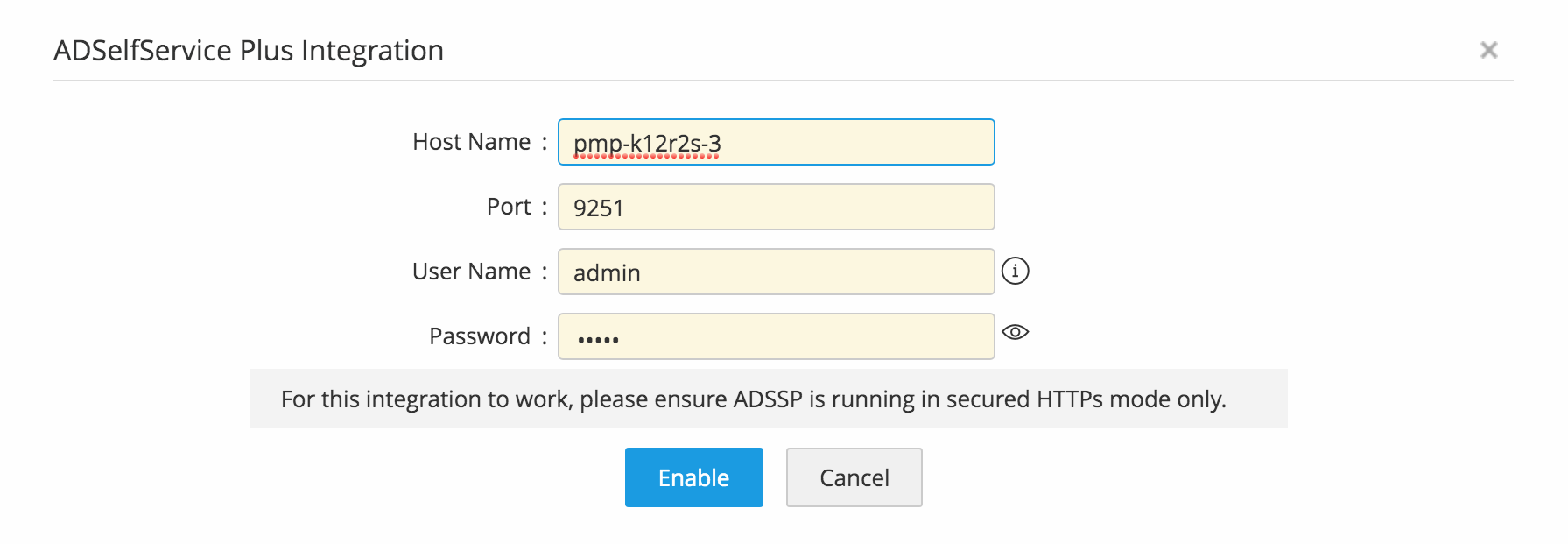The height and width of the screenshot is (544, 1568).
Task: Click the Port label
Action: (509, 207)
